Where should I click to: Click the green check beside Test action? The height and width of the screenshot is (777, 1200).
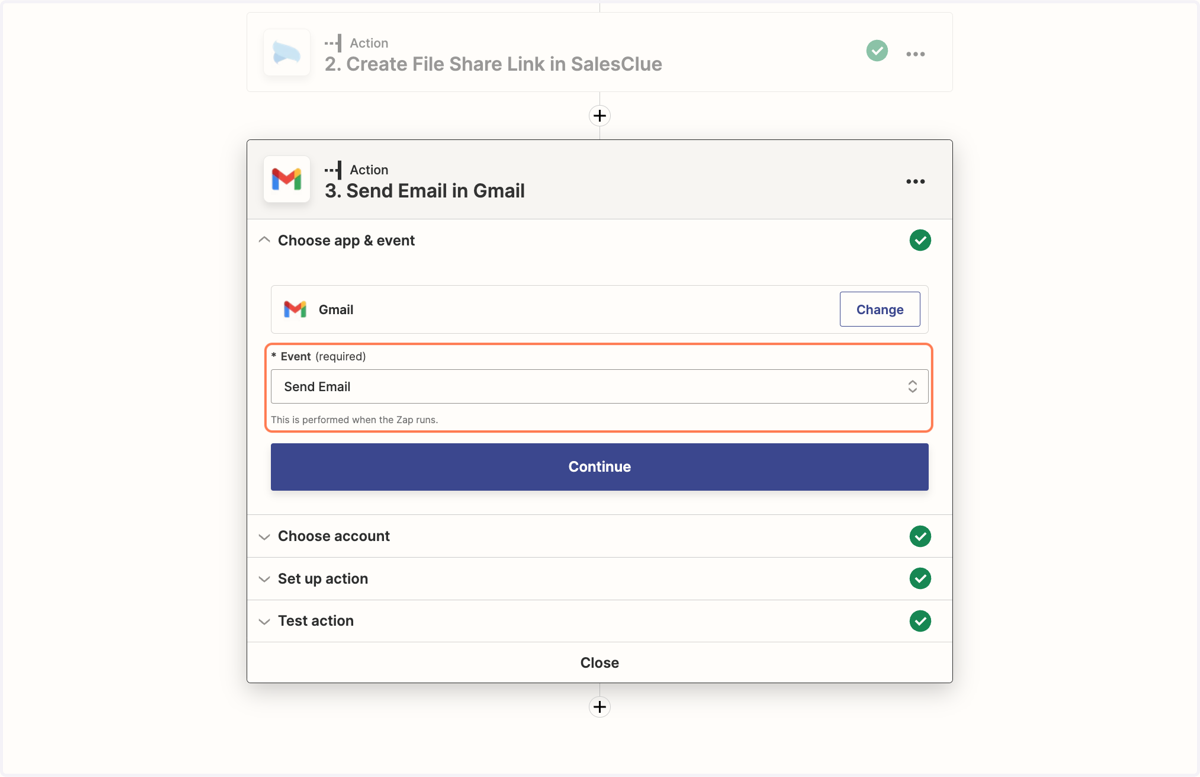pyautogui.click(x=920, y=621)
